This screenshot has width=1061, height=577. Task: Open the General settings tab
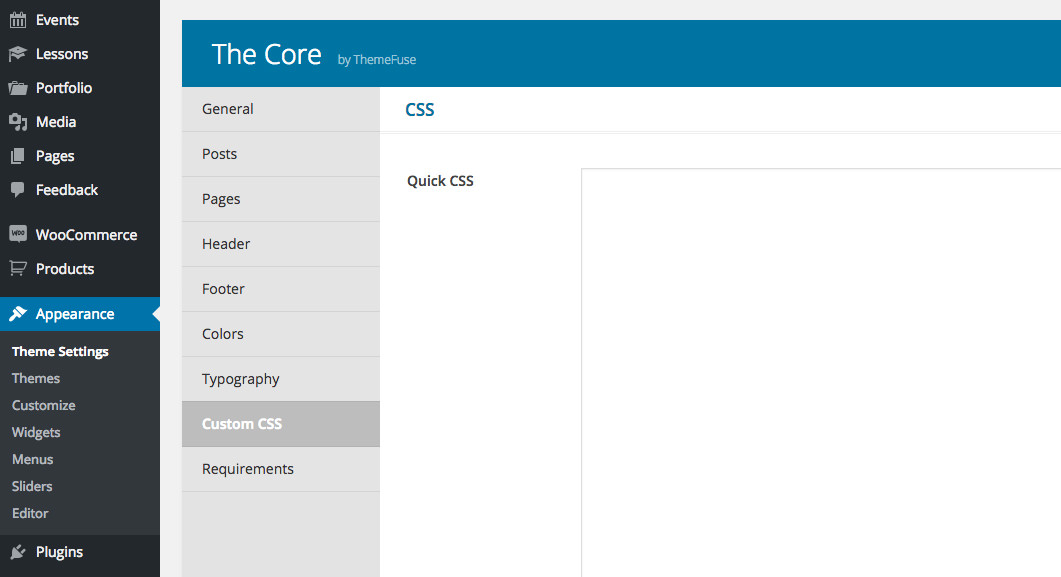(x=281, y=109)
